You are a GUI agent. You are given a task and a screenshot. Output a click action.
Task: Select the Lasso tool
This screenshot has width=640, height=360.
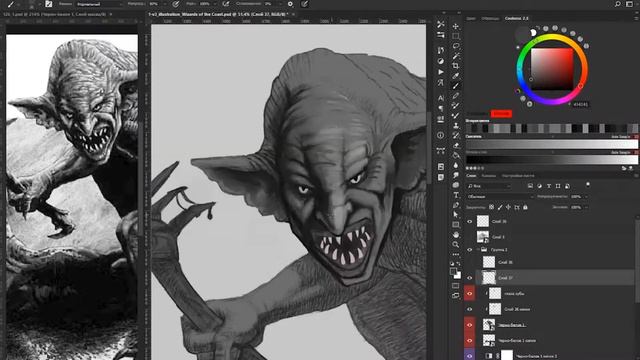point(456,46)
